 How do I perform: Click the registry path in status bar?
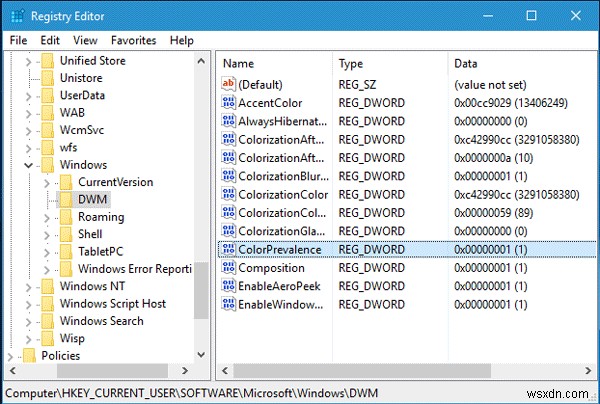tap(191, 393)
